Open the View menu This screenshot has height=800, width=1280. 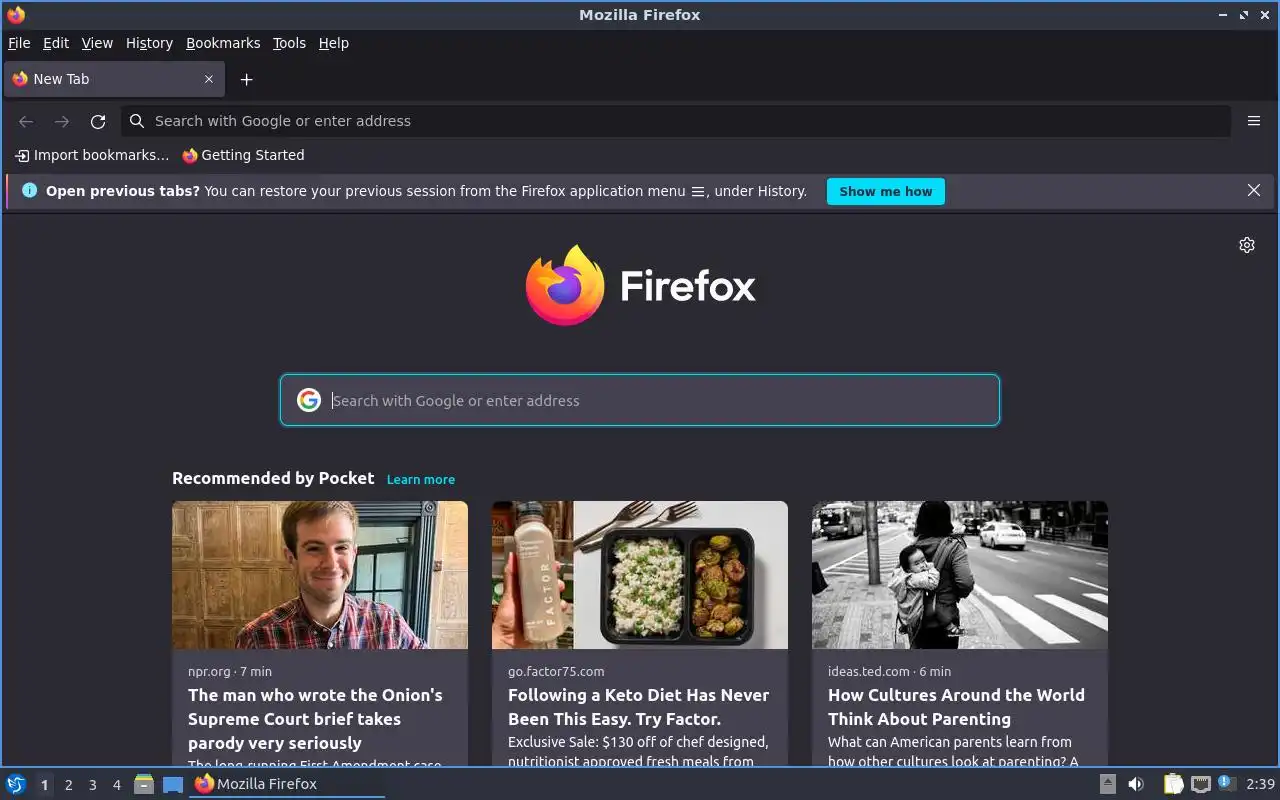pos(97,43)
